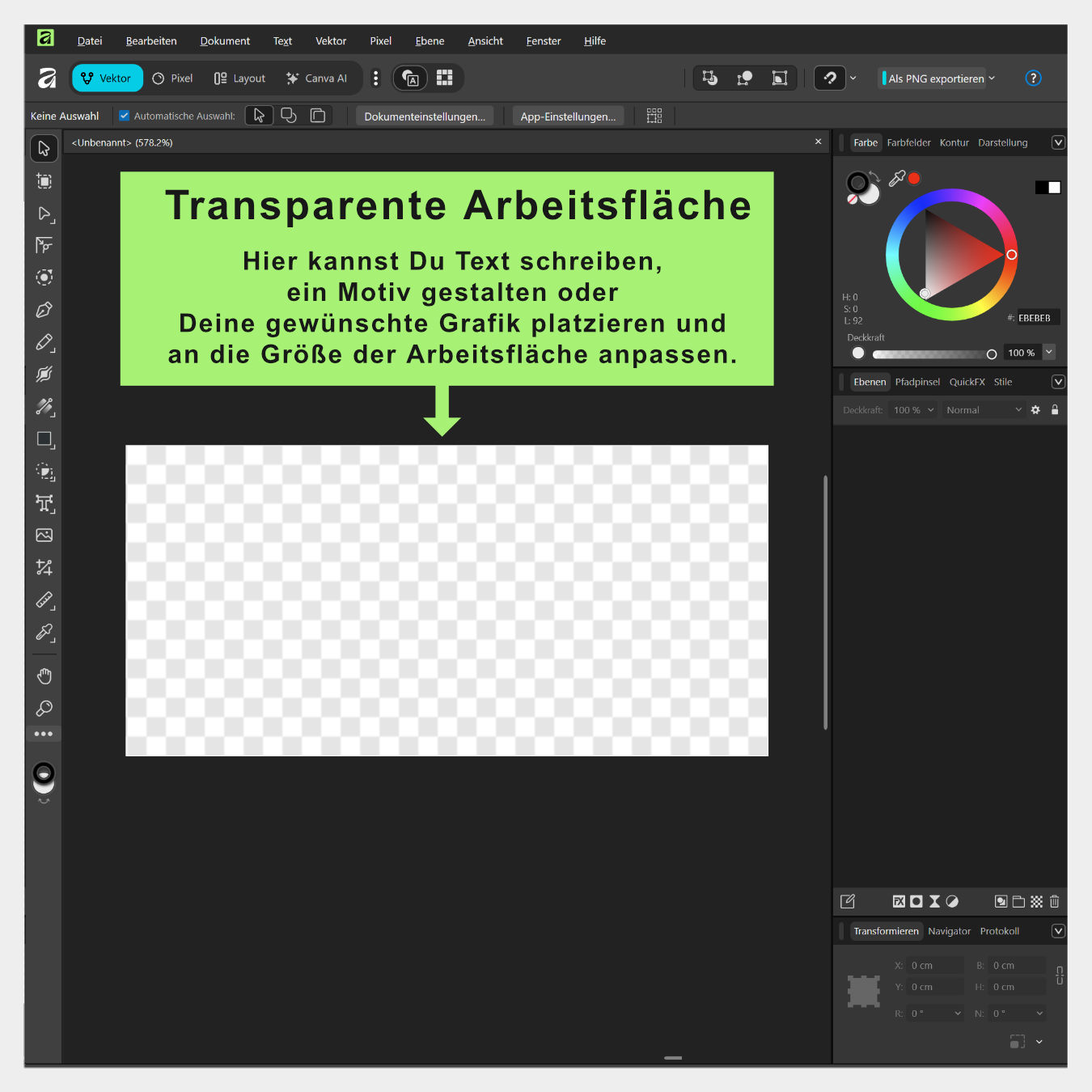
Task: Select the Zoom magnifier tool
Action: point(44,709)
